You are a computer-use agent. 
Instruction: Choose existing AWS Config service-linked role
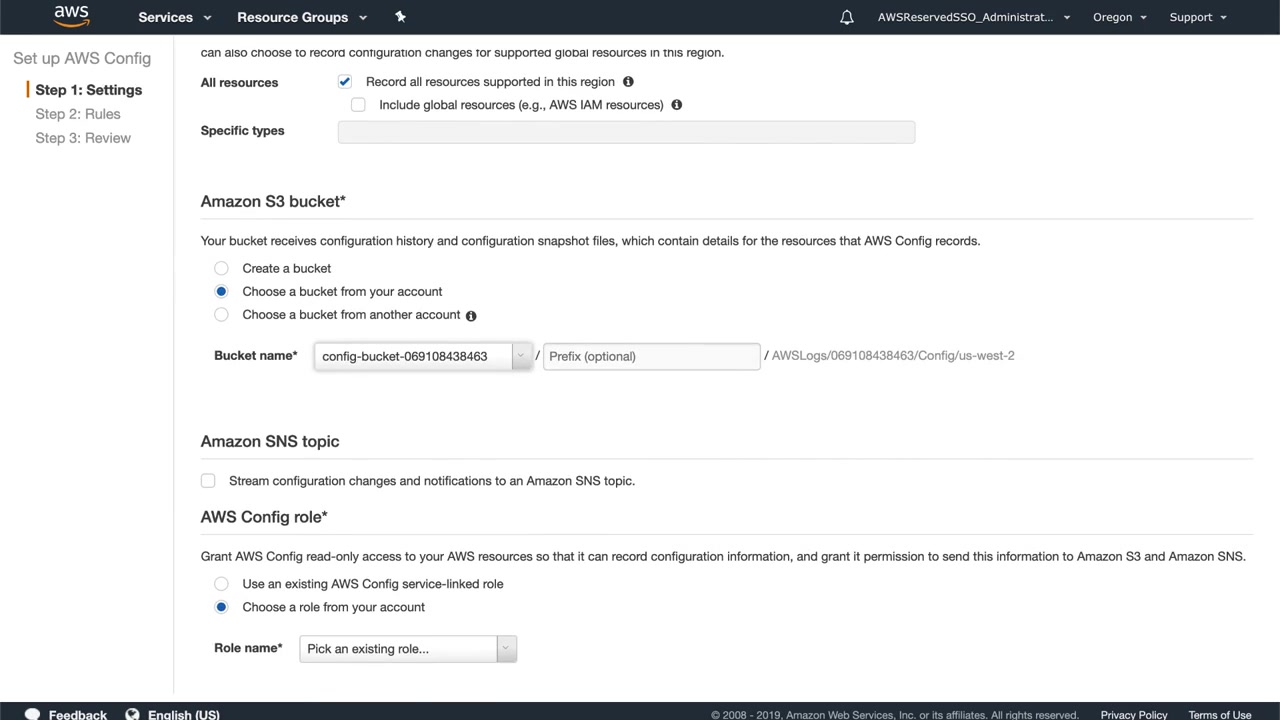pos(222,584)
